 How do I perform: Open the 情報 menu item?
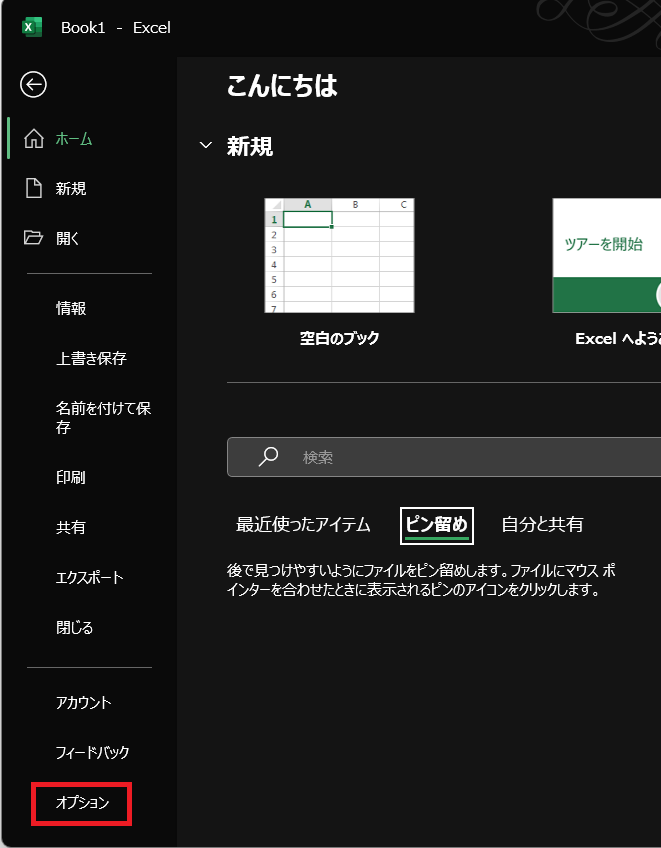tap(71, 309)
